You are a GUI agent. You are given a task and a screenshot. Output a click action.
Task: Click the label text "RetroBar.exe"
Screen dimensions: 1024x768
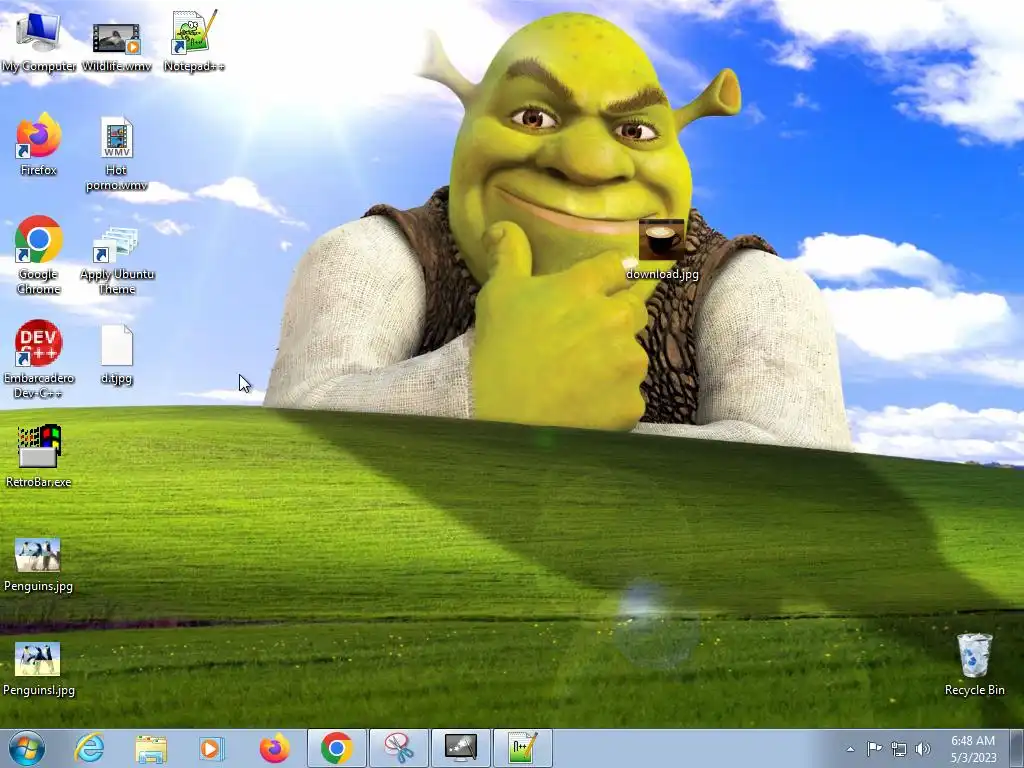[39, 482]
